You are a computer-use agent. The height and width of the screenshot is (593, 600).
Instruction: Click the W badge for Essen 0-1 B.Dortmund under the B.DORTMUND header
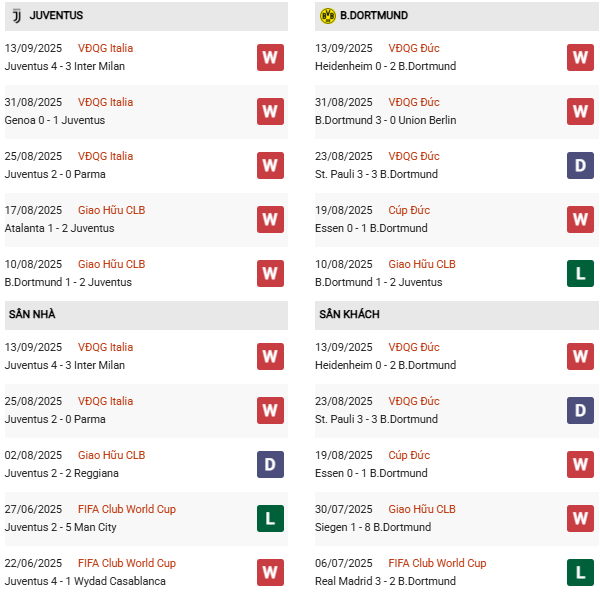580,219
